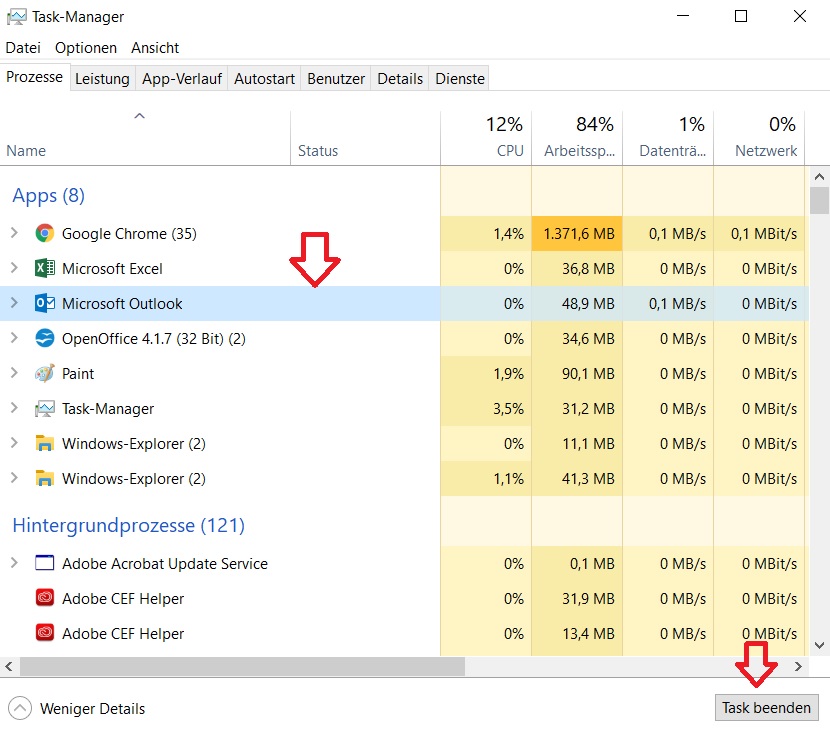The image size is (830, 733).
Task: Open the Optionen menu
Action: [x=86, y=48]
